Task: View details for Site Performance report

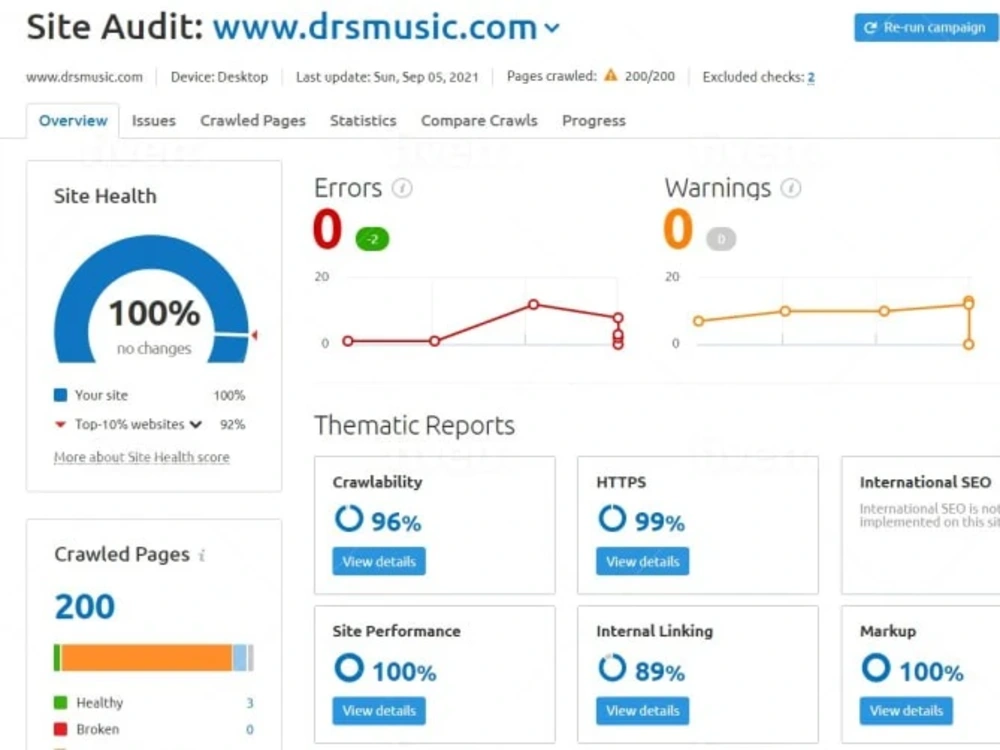Action: (x=379, y=710)
